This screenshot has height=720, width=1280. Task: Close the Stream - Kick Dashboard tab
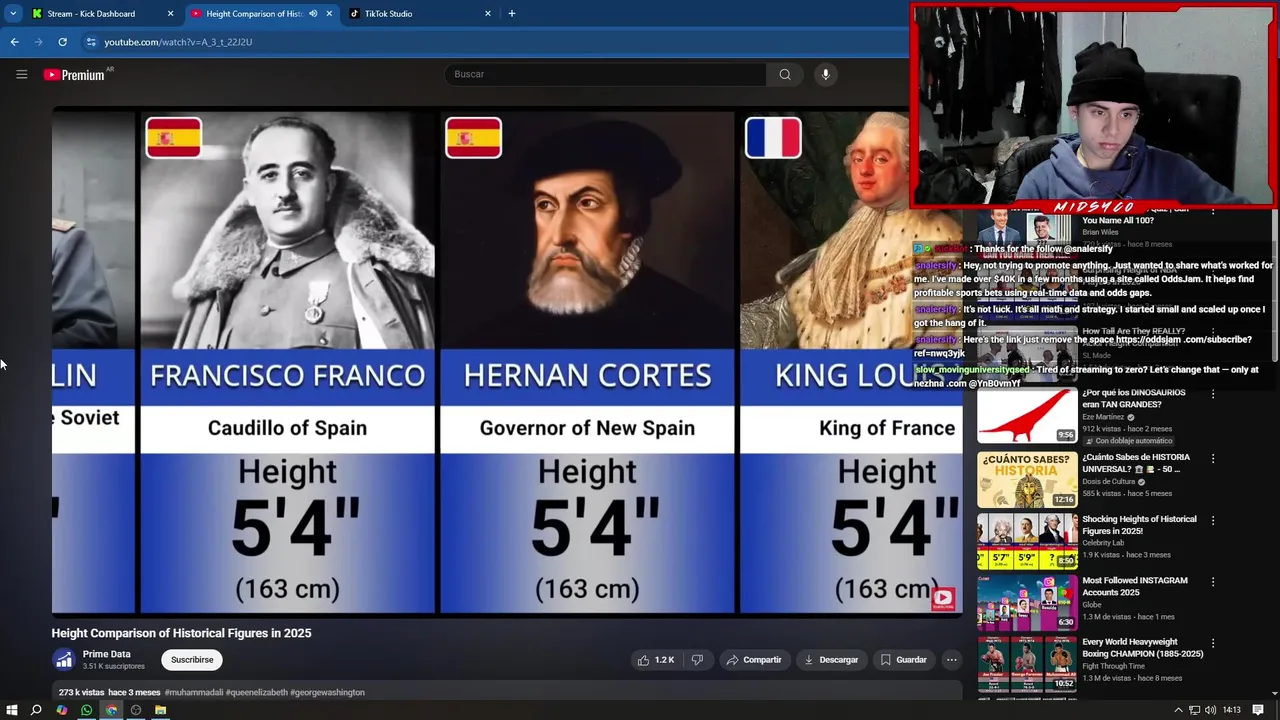point(170,14)
